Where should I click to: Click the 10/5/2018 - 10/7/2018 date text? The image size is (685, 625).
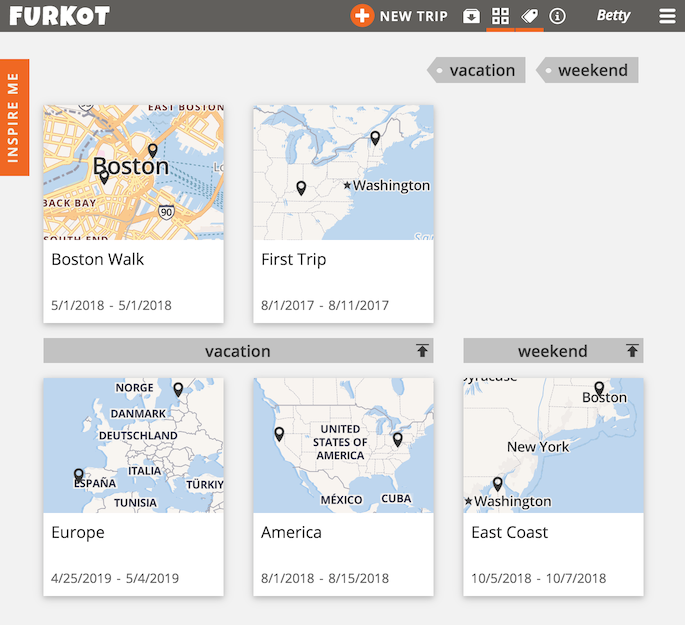(x=539, y=578)
